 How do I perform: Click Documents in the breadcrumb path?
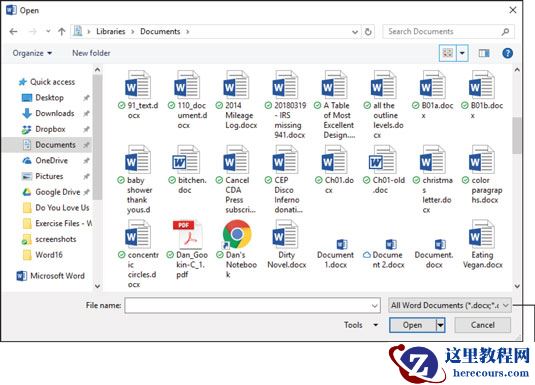tap(160, 31)
